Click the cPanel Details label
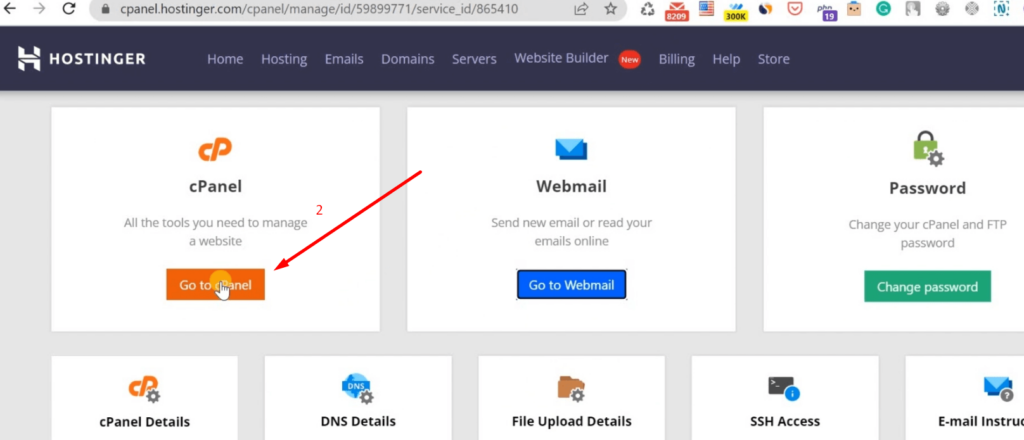This screenshot has width=1024, height=440. pyautogui.click(x=144, y=421)
